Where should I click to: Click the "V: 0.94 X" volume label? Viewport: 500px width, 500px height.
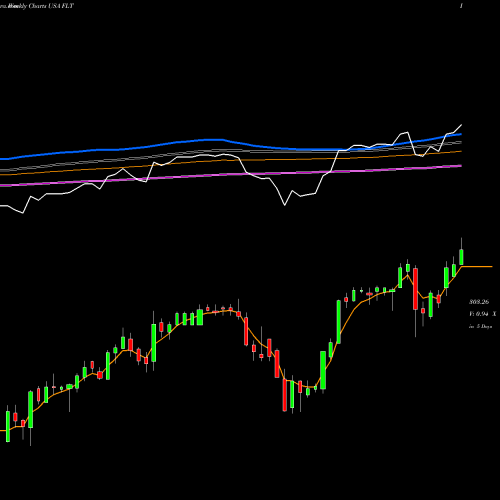pos(482,314)
